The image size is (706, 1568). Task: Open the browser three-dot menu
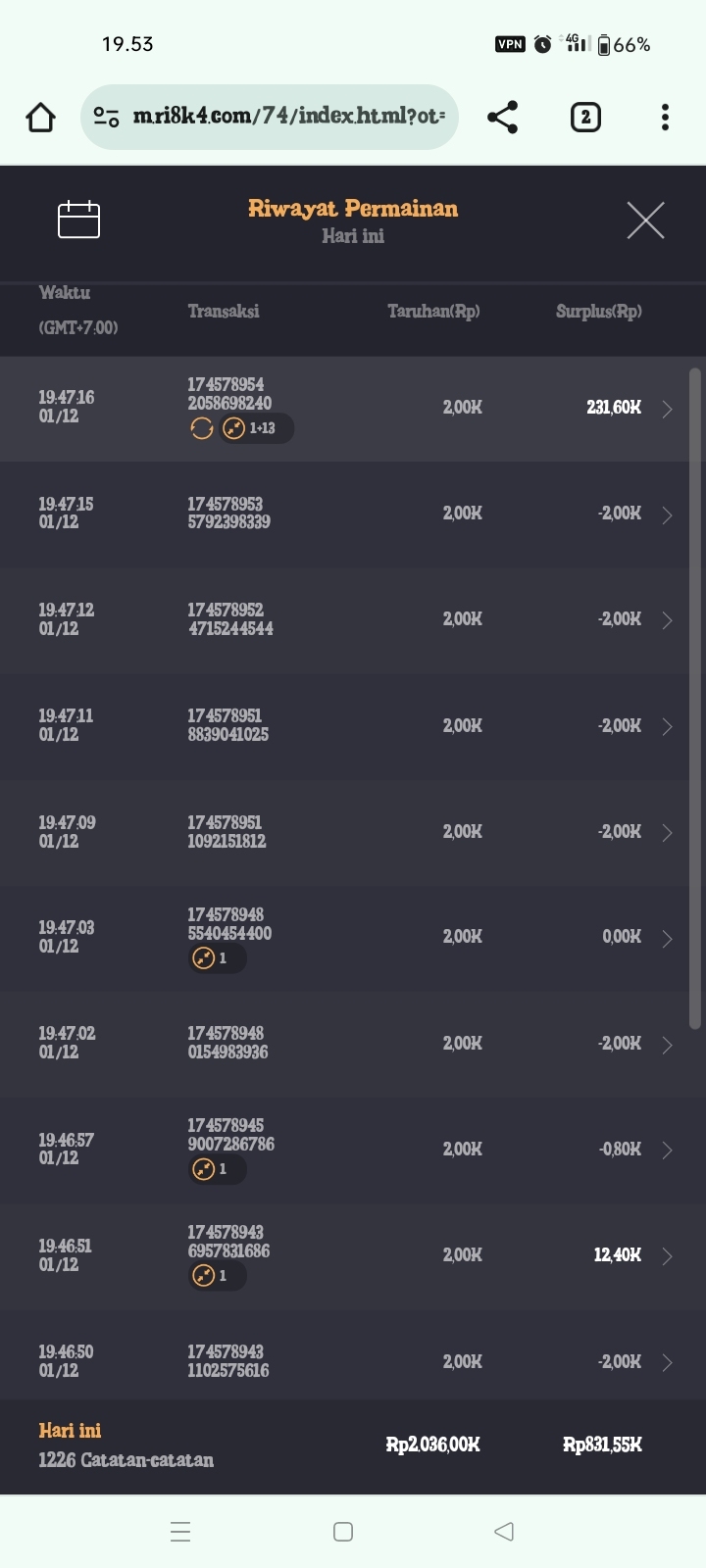pyautogui.click(x=665, y=118)
